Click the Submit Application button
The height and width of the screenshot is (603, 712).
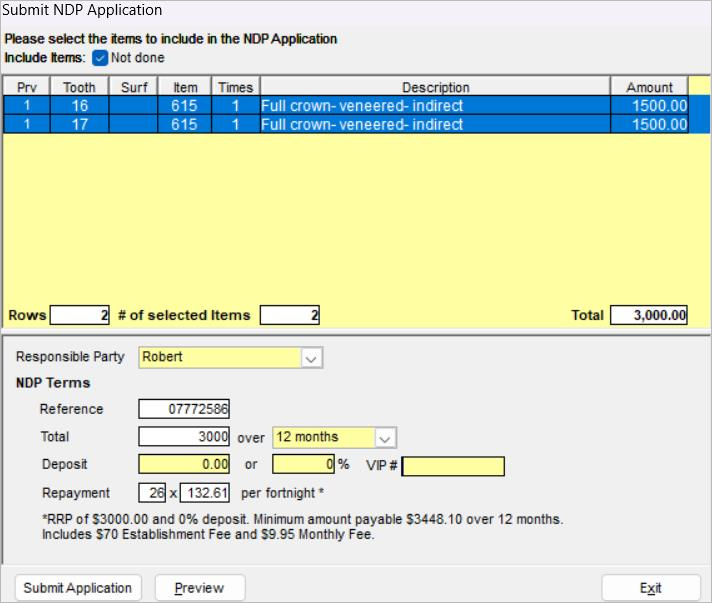78,588
